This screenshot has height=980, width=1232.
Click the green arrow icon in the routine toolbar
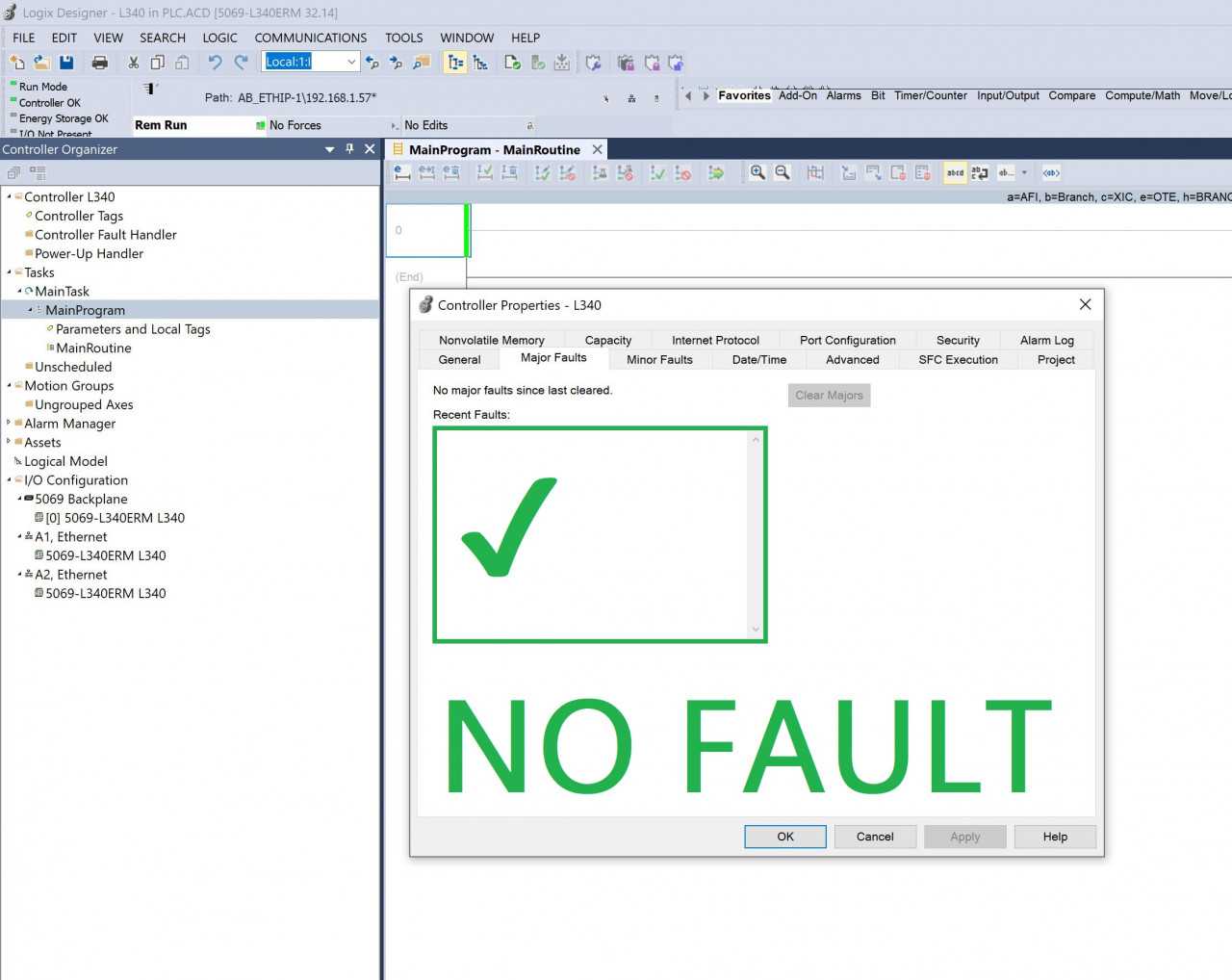point(716,172)
